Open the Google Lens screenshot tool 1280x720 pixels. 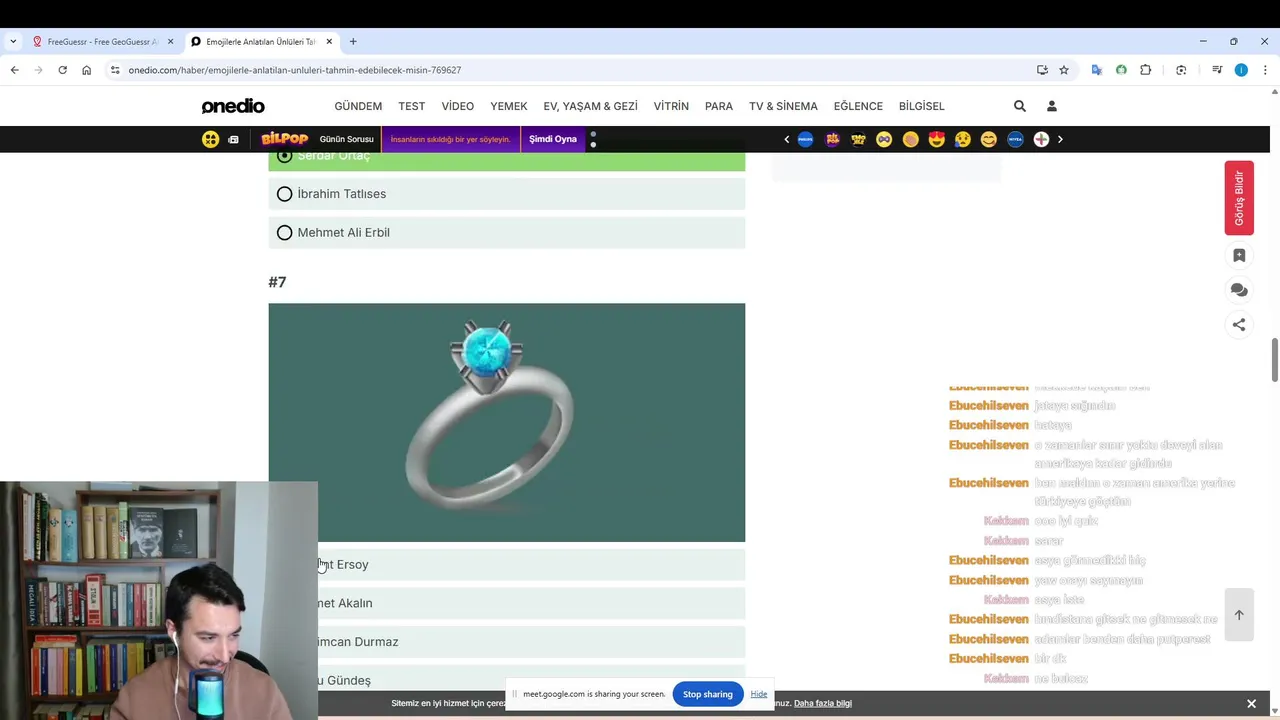click(x=1181, y=70)
